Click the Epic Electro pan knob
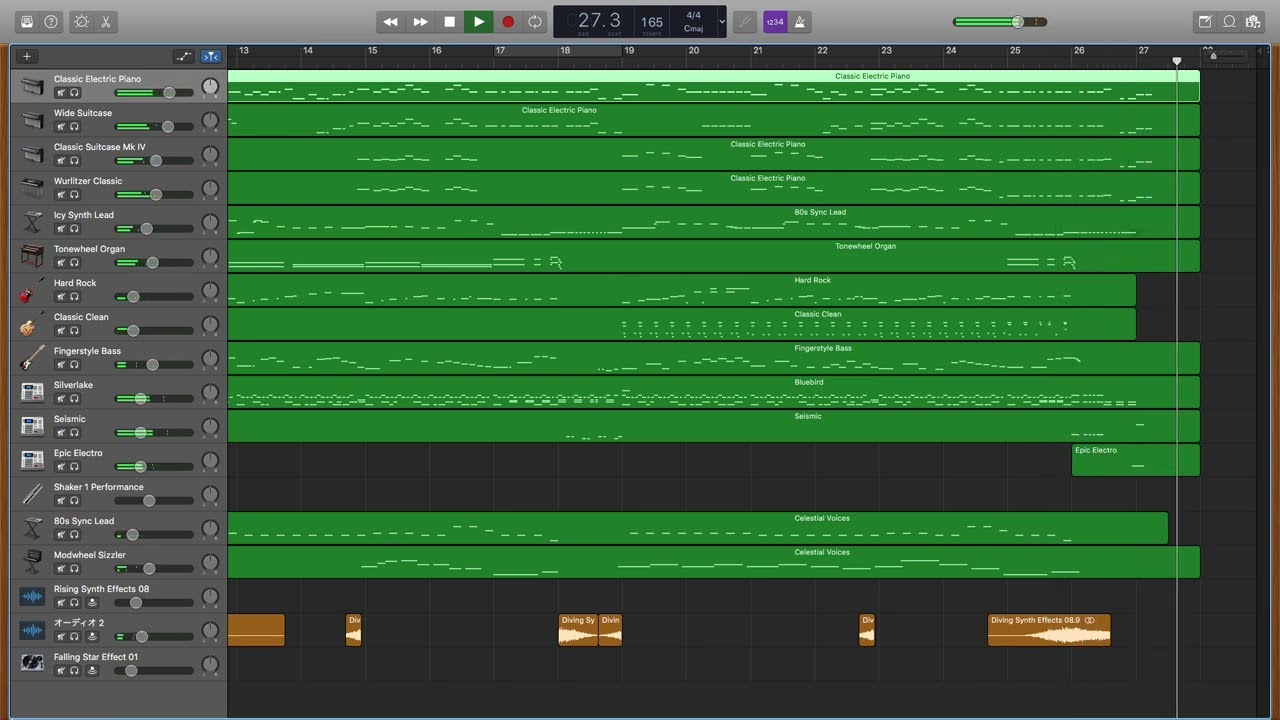The image size is (1280, 720). tap(210, 462)
